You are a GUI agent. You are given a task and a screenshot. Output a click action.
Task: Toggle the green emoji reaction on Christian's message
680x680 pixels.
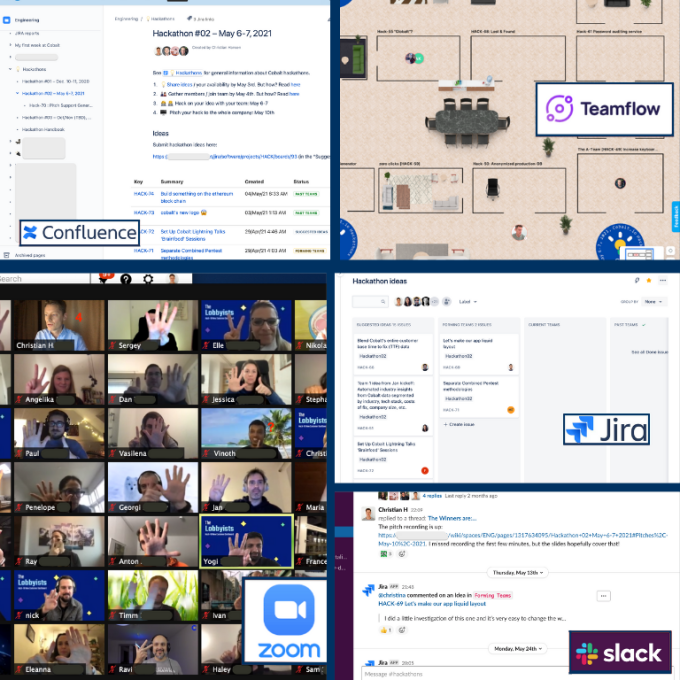386,554
